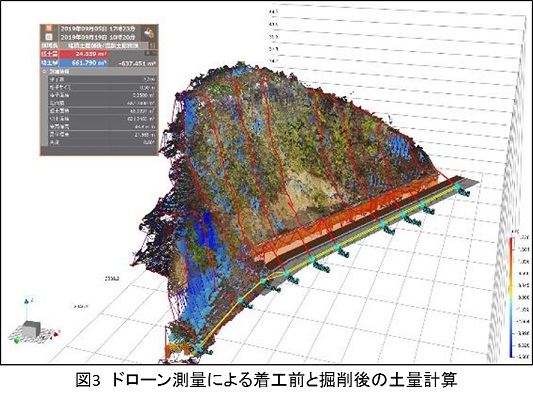Click the green Y axis ball on gizmo
This screenshot has height=393, width=533.
pyautogui.click(x=17, y=340)
